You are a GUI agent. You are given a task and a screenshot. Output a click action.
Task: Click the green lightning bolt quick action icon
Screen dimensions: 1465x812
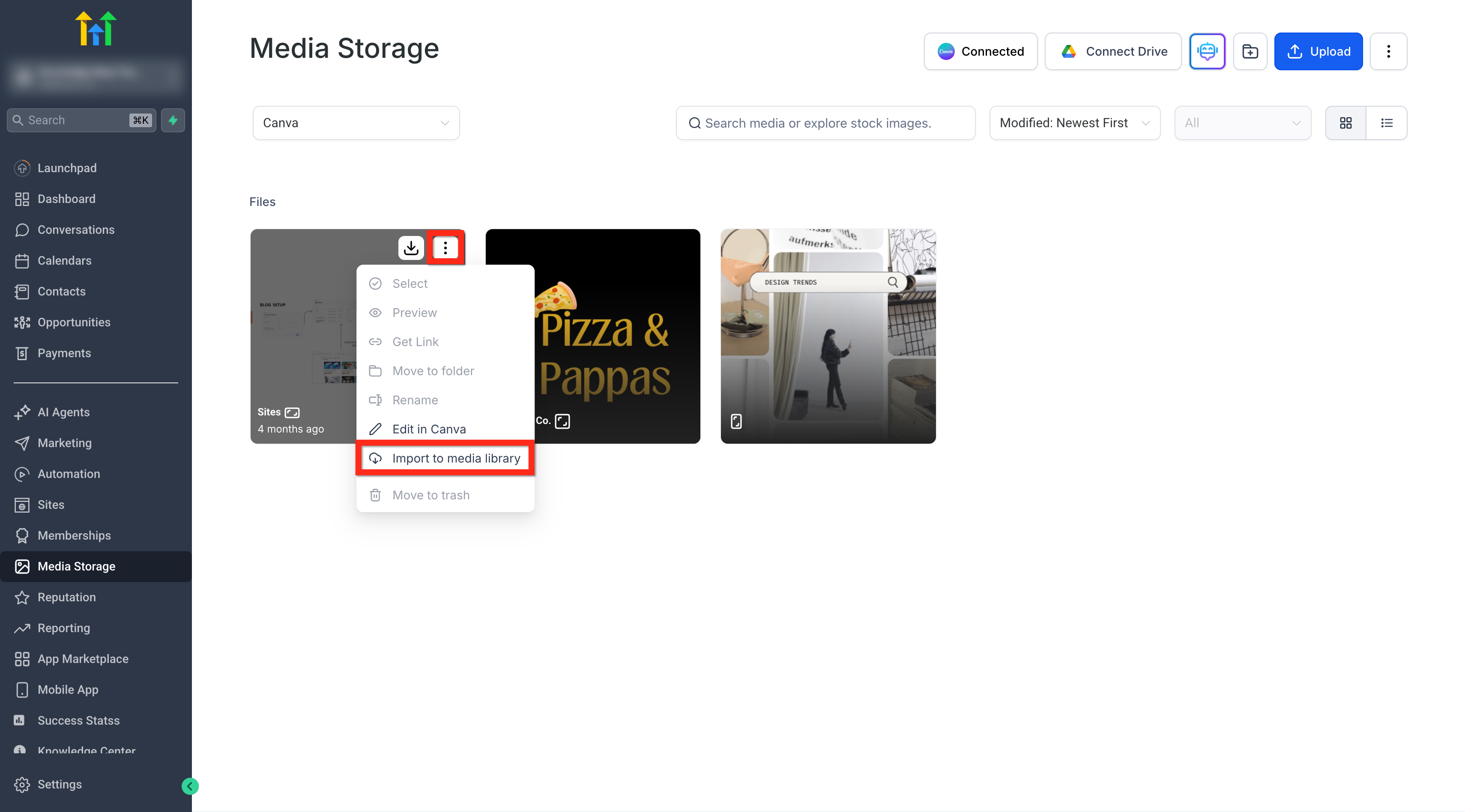(173, 120)
